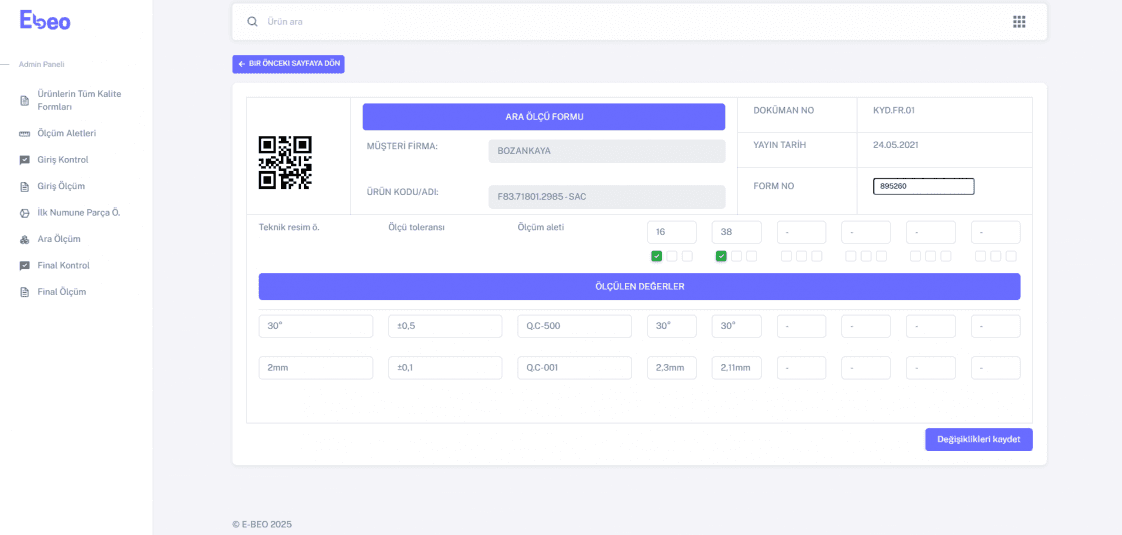This screenshot has width=1122, height=535.
Task: Tick the third checkbox under column 38
Action: (x=751, y=256)
